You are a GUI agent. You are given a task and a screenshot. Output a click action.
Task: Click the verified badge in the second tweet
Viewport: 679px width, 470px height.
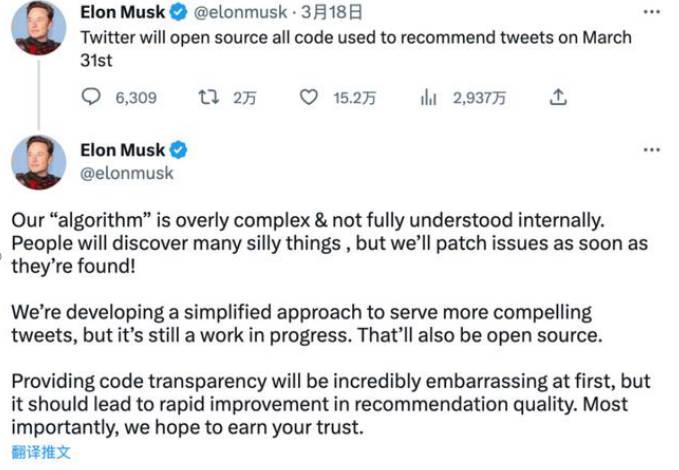pos(178,151)
